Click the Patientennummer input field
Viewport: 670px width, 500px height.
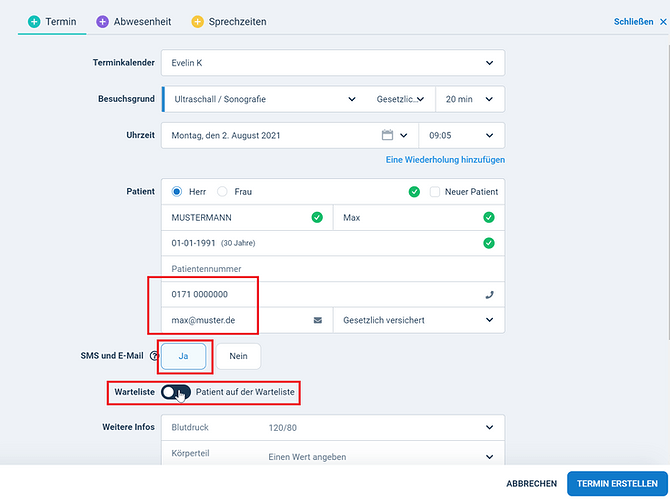(x=330, y=268)
